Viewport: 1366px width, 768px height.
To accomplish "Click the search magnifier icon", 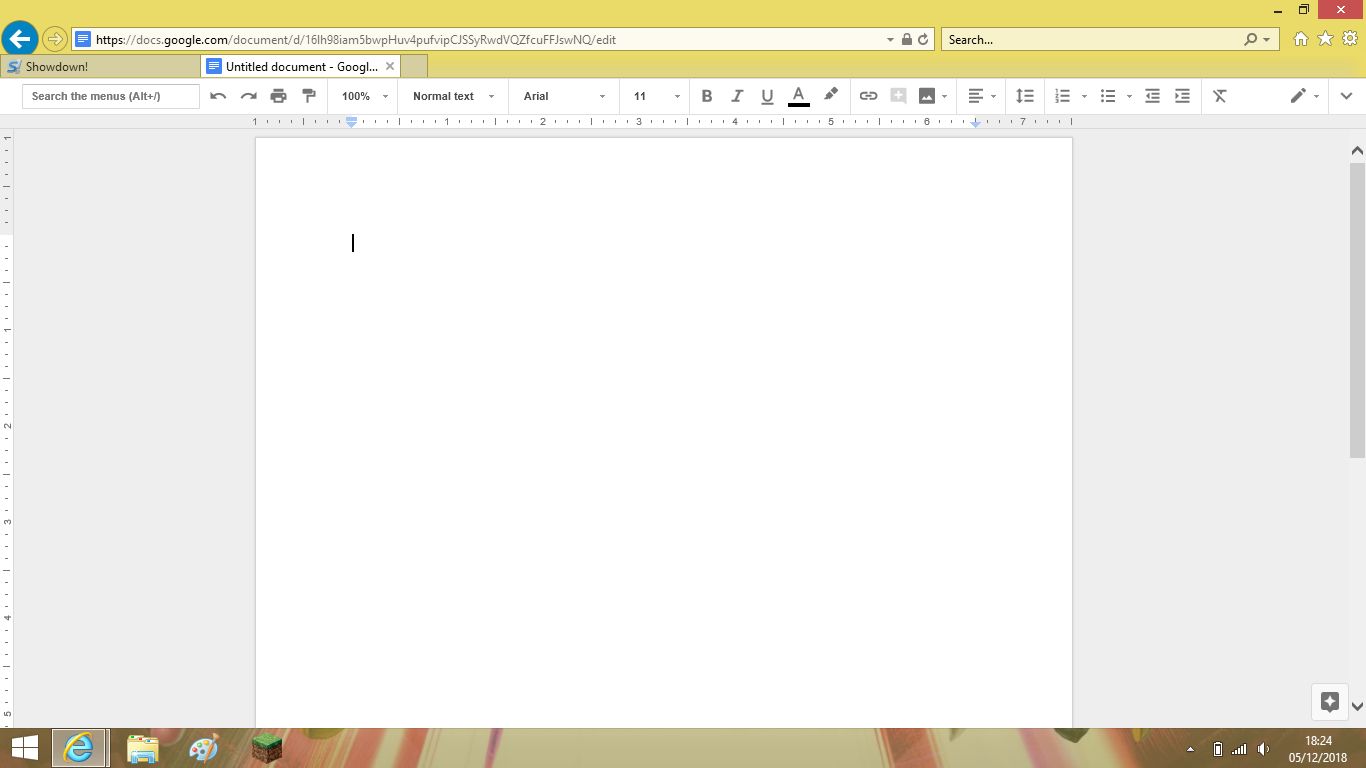I will (x=1250, y=40).
